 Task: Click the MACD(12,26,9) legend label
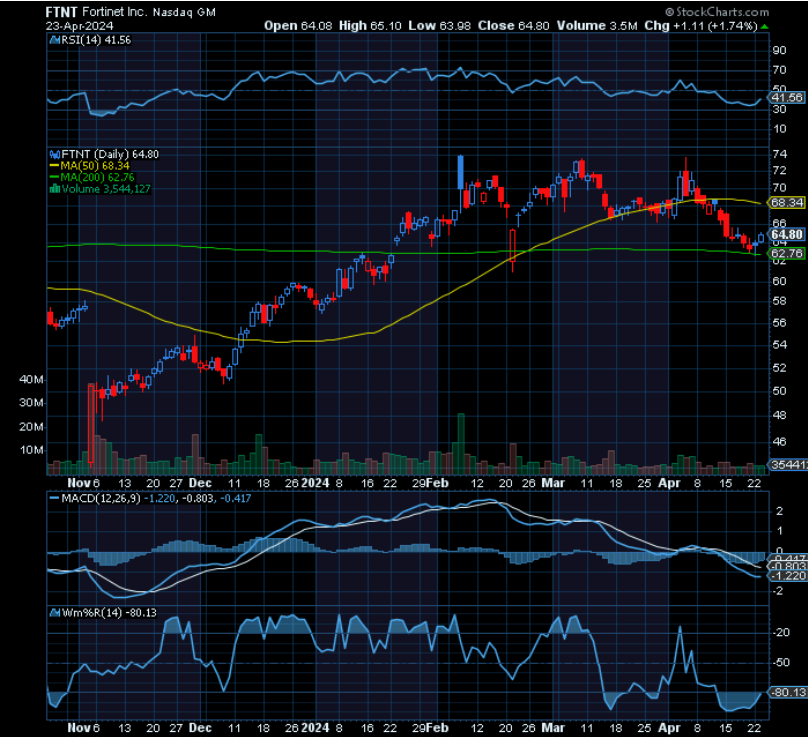point(100,498)
